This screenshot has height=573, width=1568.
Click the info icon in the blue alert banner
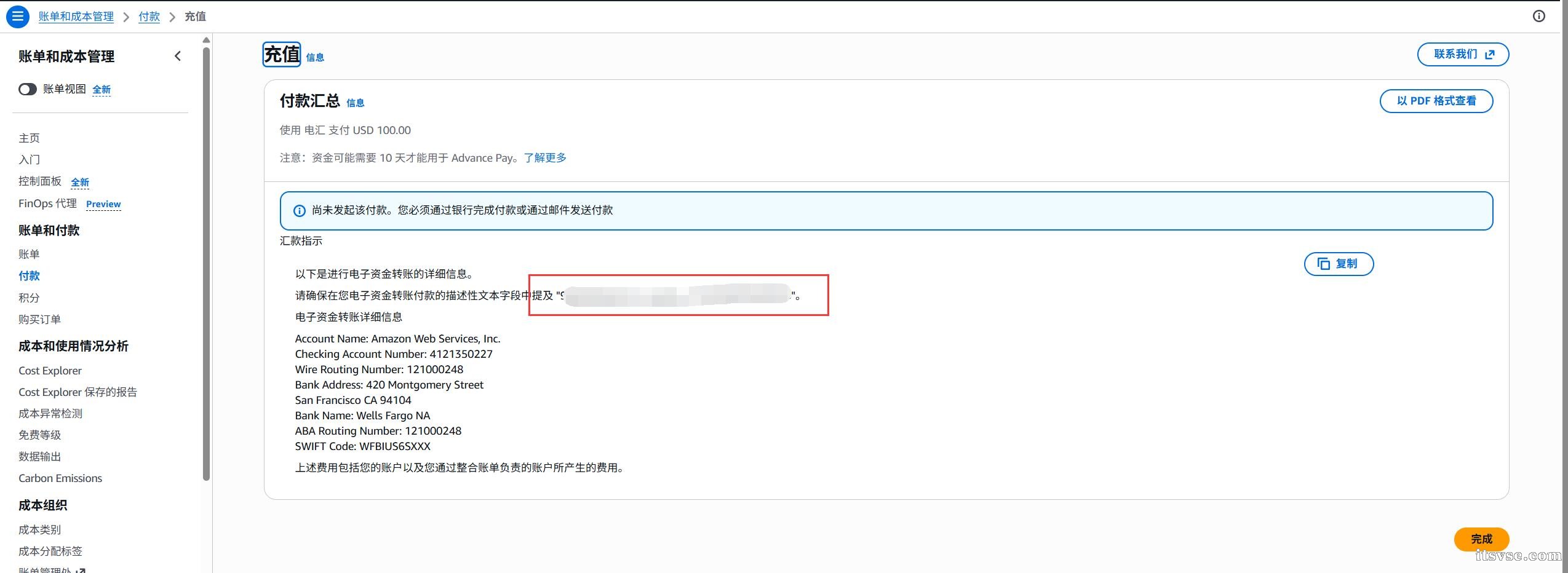300,211
